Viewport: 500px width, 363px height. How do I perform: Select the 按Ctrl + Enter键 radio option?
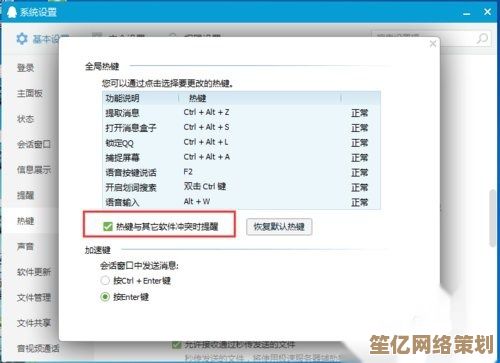[105, 281]
